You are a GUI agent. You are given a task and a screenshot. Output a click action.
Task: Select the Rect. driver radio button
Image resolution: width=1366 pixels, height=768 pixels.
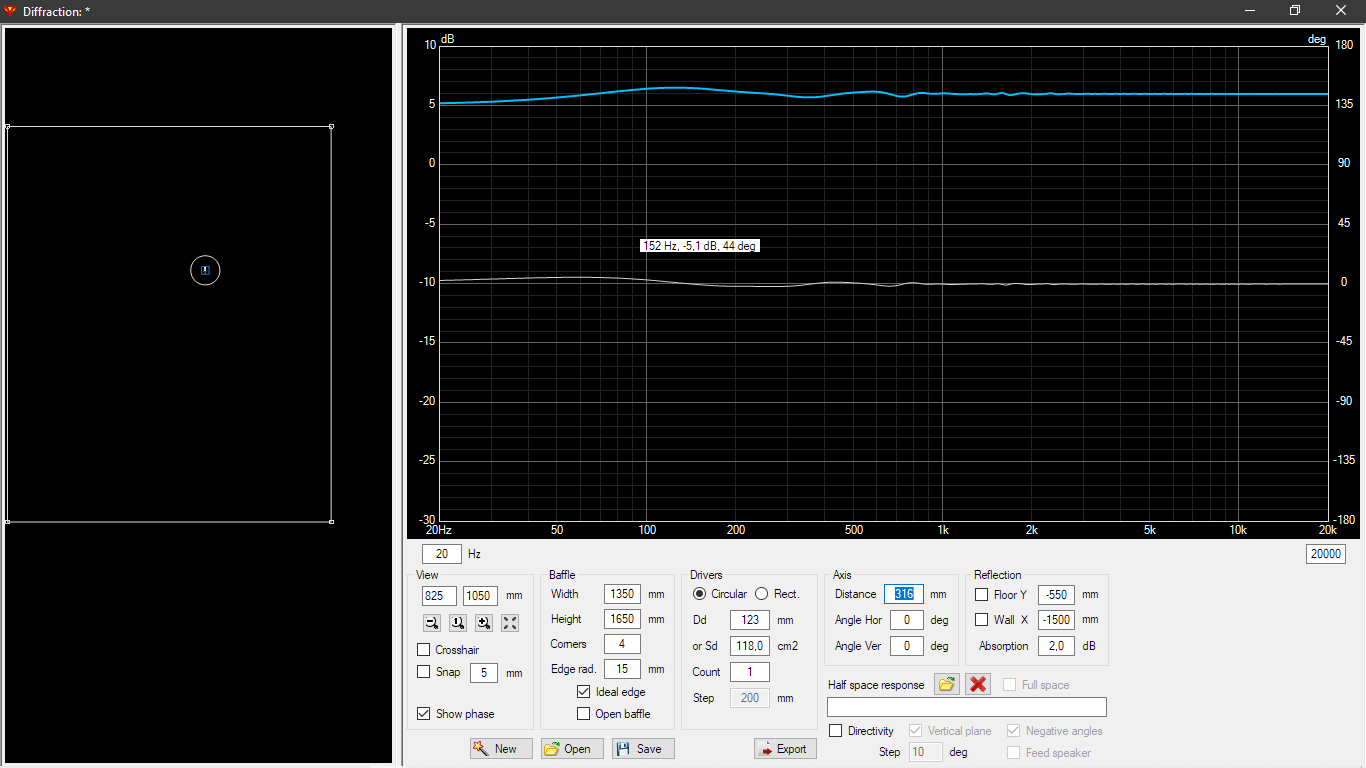[762, 594]
